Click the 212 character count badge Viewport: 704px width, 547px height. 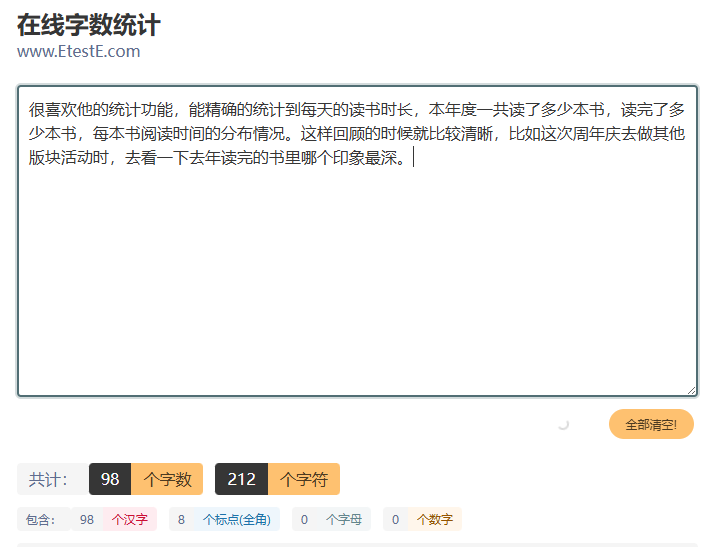(242, 479)
